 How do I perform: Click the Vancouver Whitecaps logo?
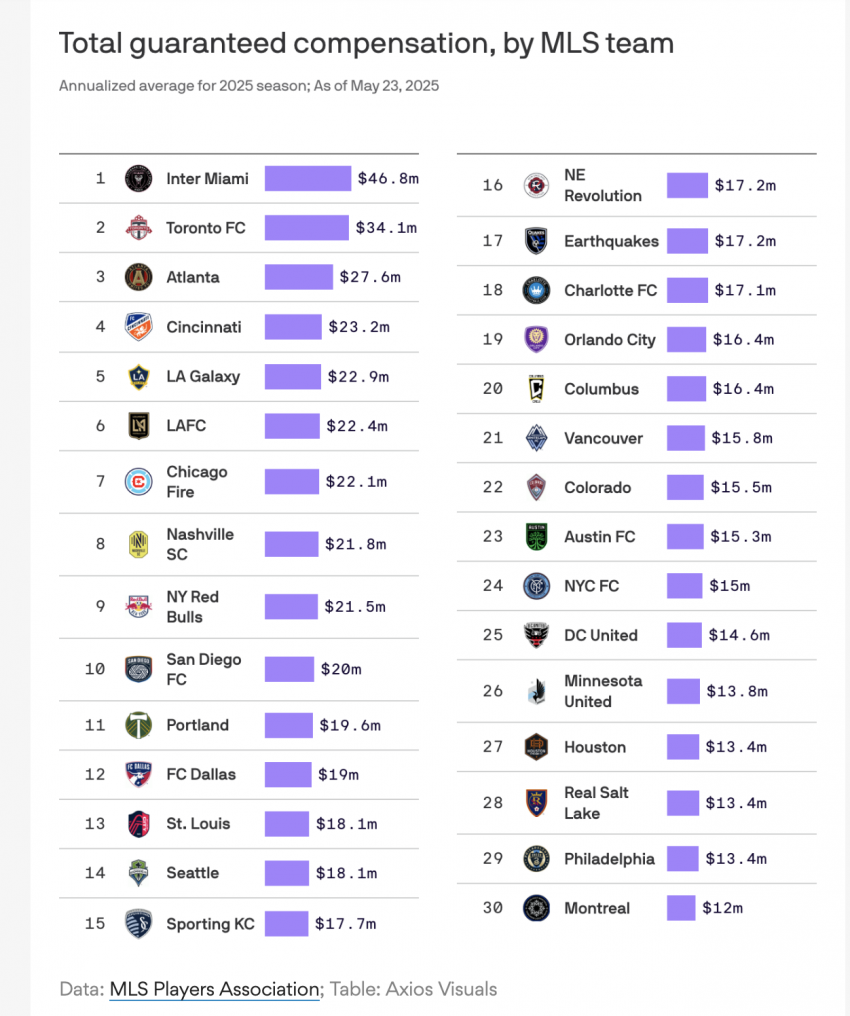click(536, 438)
